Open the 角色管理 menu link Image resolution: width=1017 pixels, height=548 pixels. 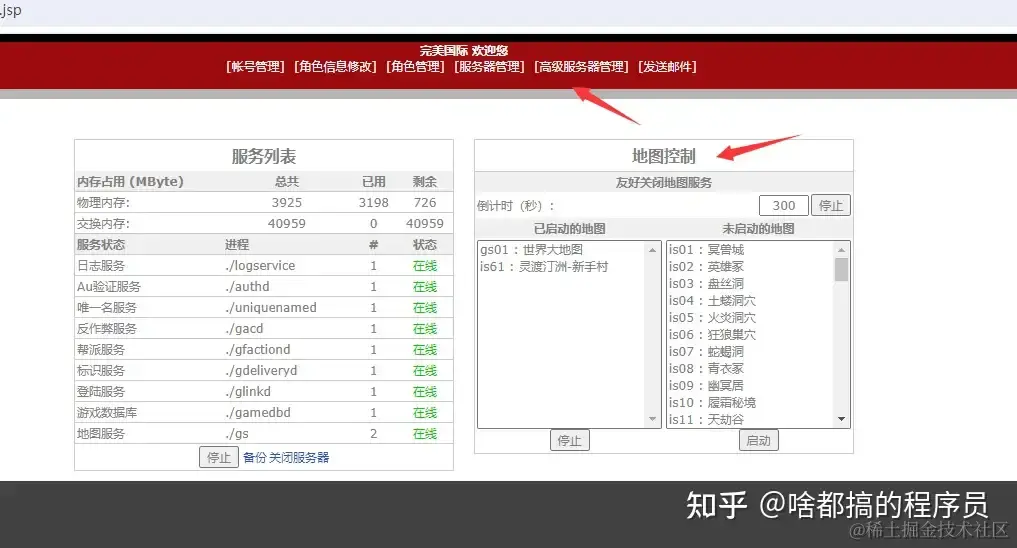tap(415, 67)
